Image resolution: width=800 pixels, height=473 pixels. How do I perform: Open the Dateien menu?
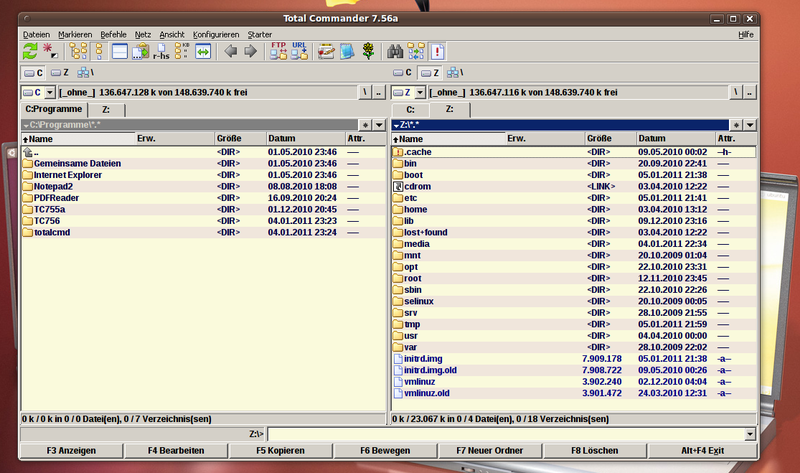pos(36,35)
